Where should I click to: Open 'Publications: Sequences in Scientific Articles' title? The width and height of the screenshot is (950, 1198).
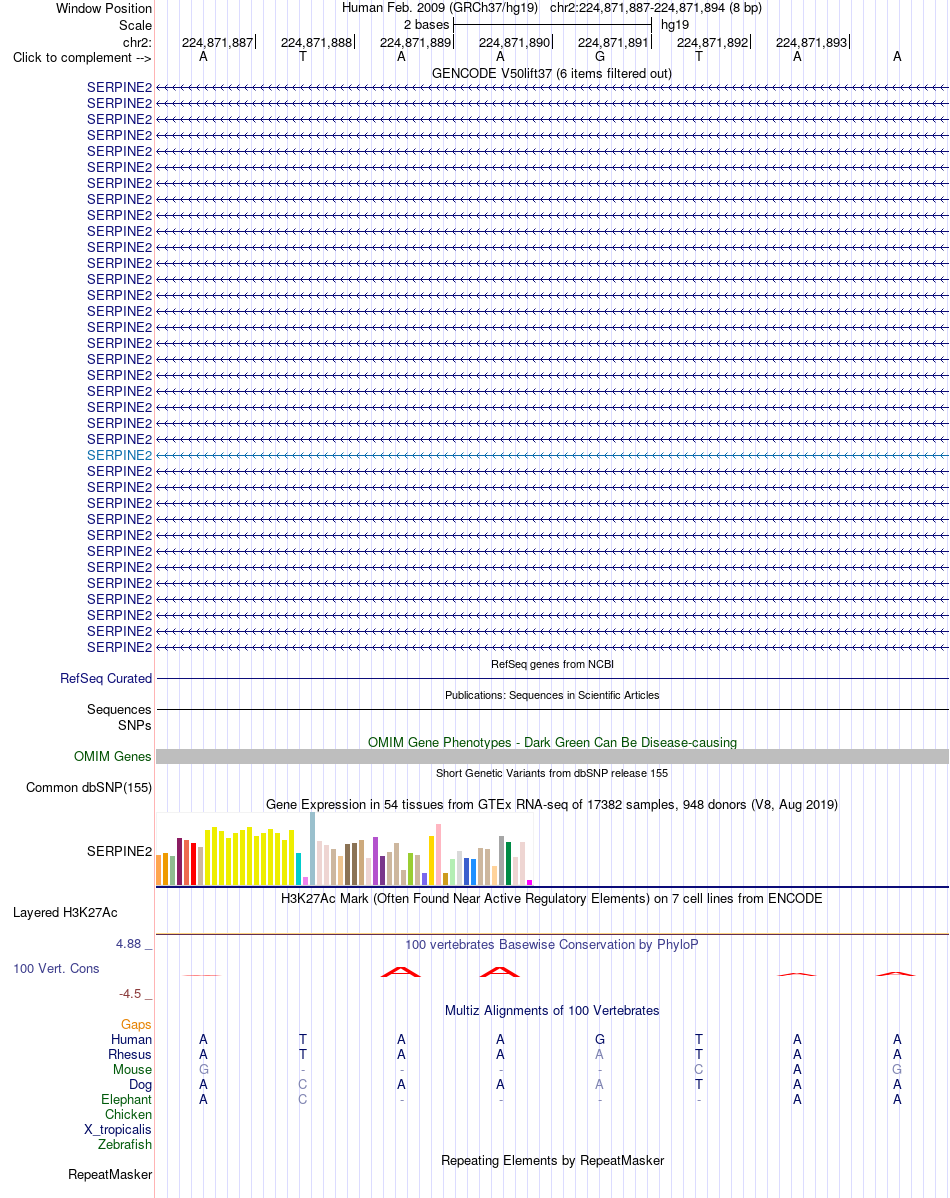552,695
